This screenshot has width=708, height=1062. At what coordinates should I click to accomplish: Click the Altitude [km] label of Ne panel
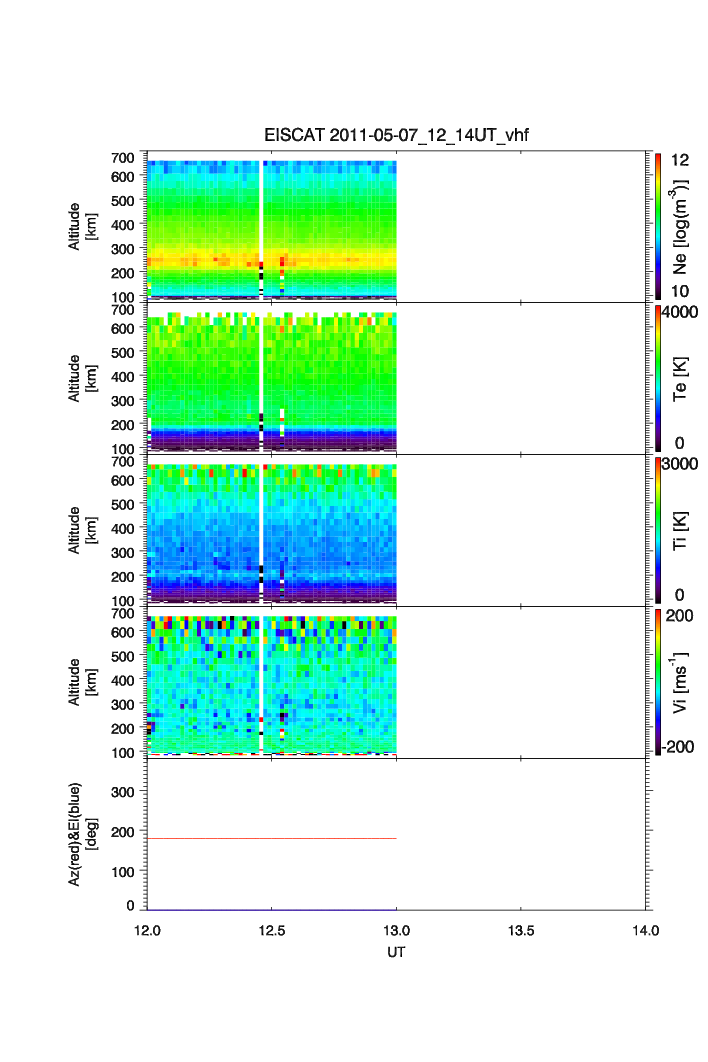83,226
